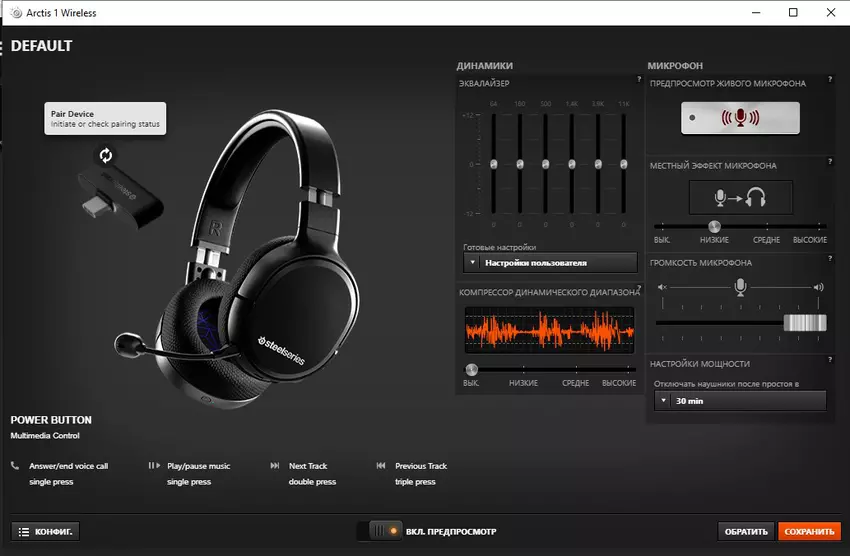Click the live microphone preview button
850x556 pixels.
coord(741,118)
